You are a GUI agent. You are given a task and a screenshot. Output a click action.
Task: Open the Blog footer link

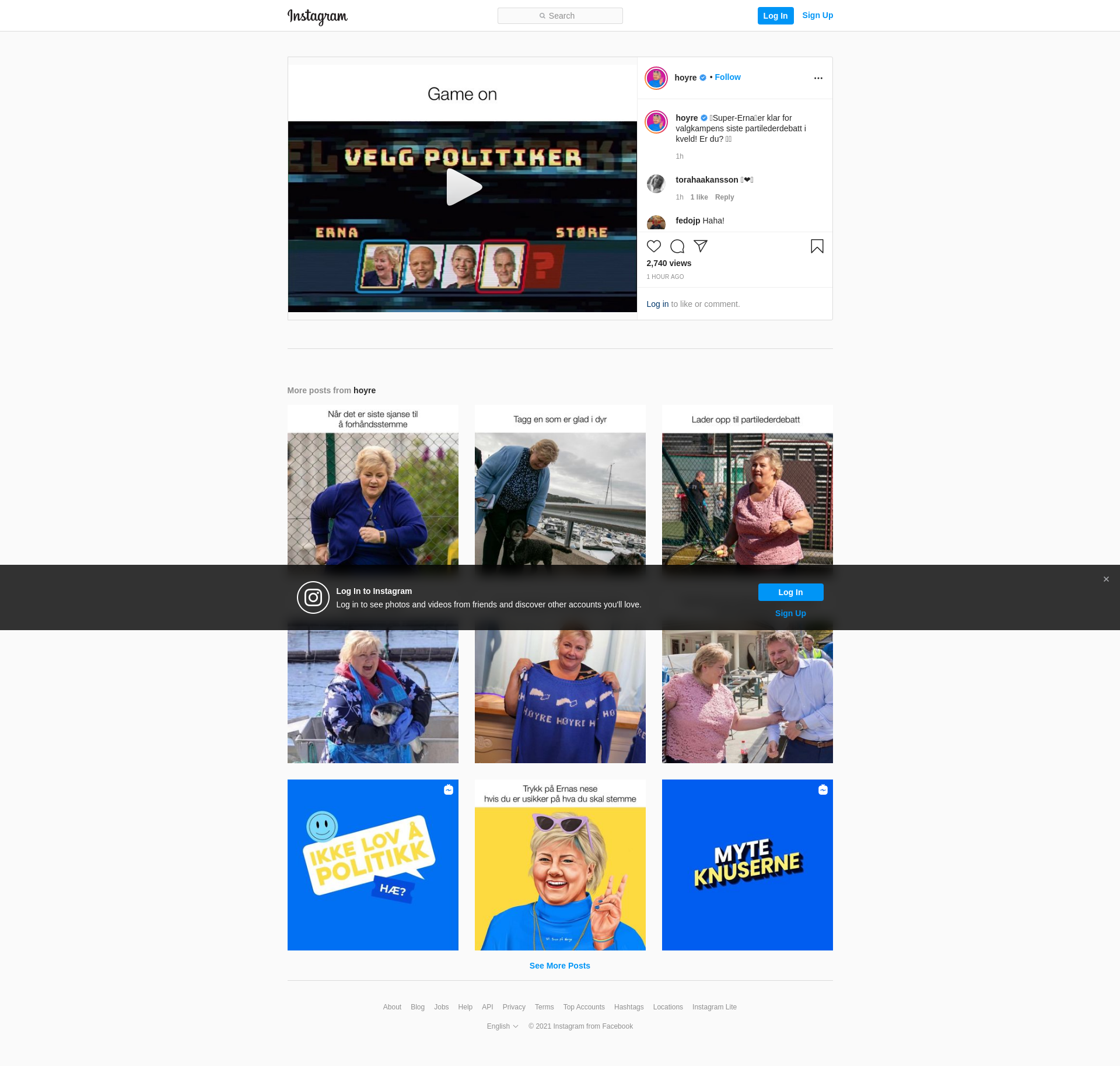point(418,1007)
